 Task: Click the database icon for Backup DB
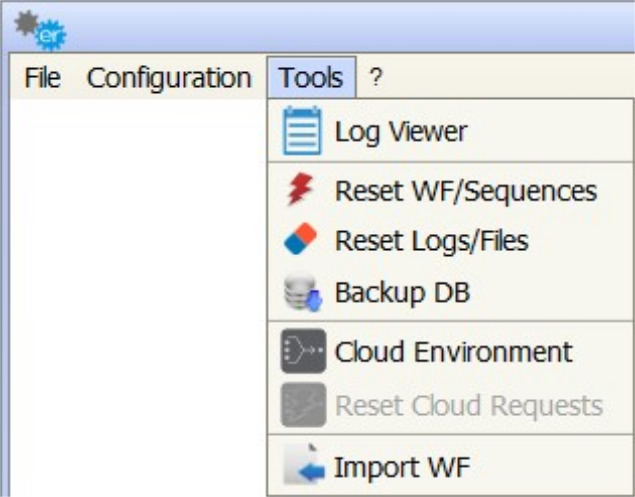301,293
